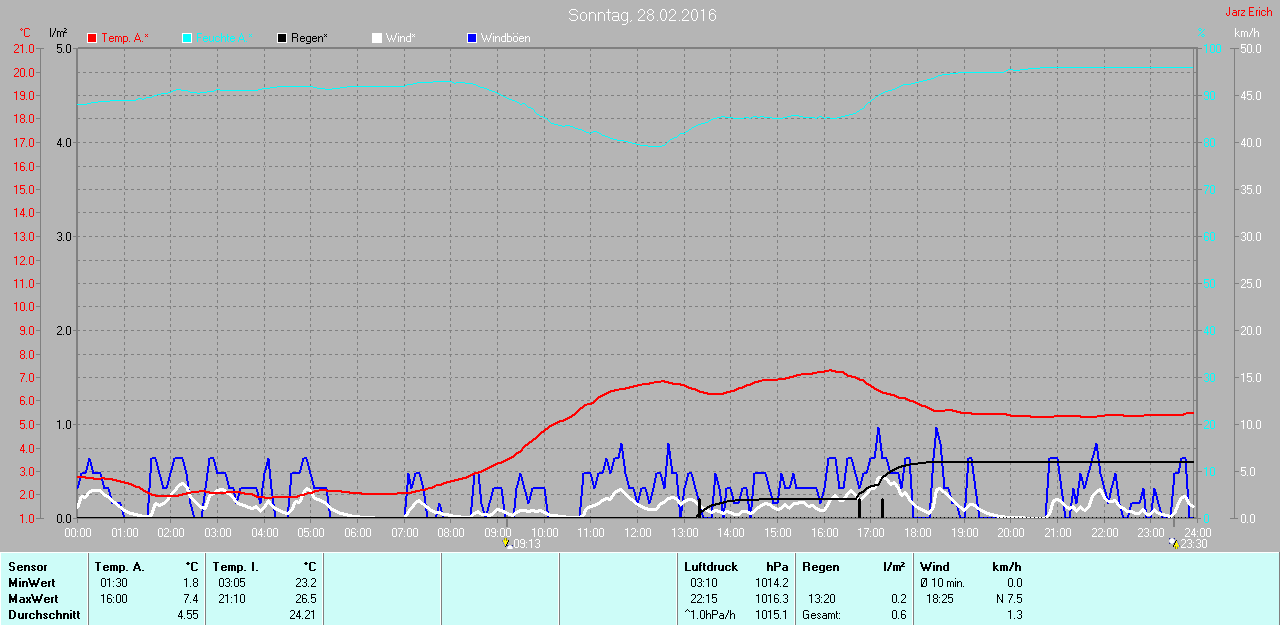Select the 'Wind*' legend label
This screenshot has height=625, width=1280.
[400, 38]
